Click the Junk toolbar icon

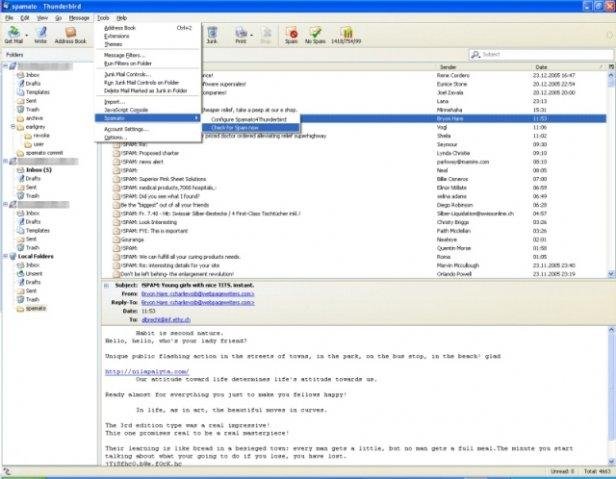[212, 34]
